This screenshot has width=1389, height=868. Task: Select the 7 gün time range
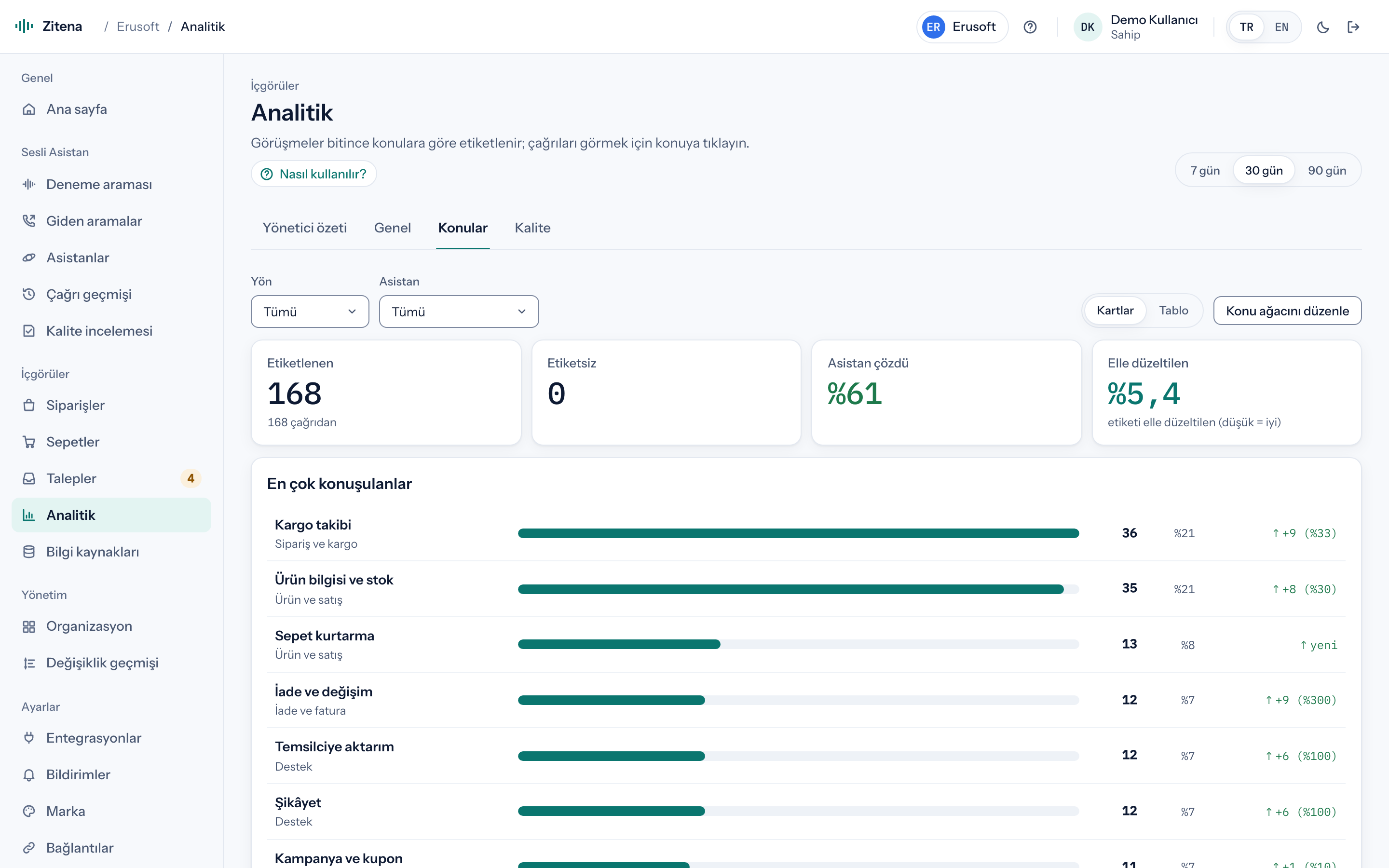[x=1205, y=171]
